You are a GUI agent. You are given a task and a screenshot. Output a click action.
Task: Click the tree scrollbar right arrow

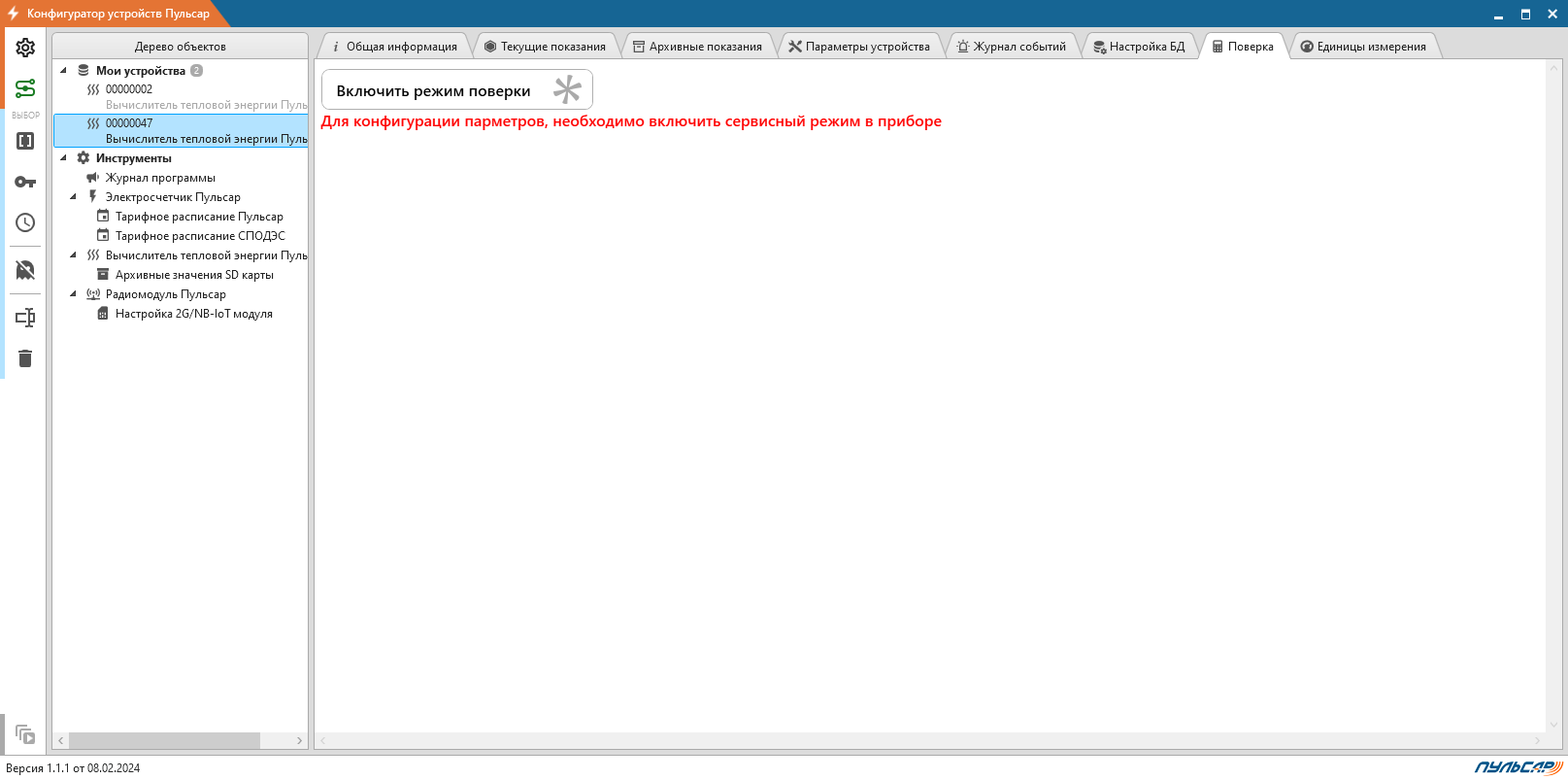(299, 740)
